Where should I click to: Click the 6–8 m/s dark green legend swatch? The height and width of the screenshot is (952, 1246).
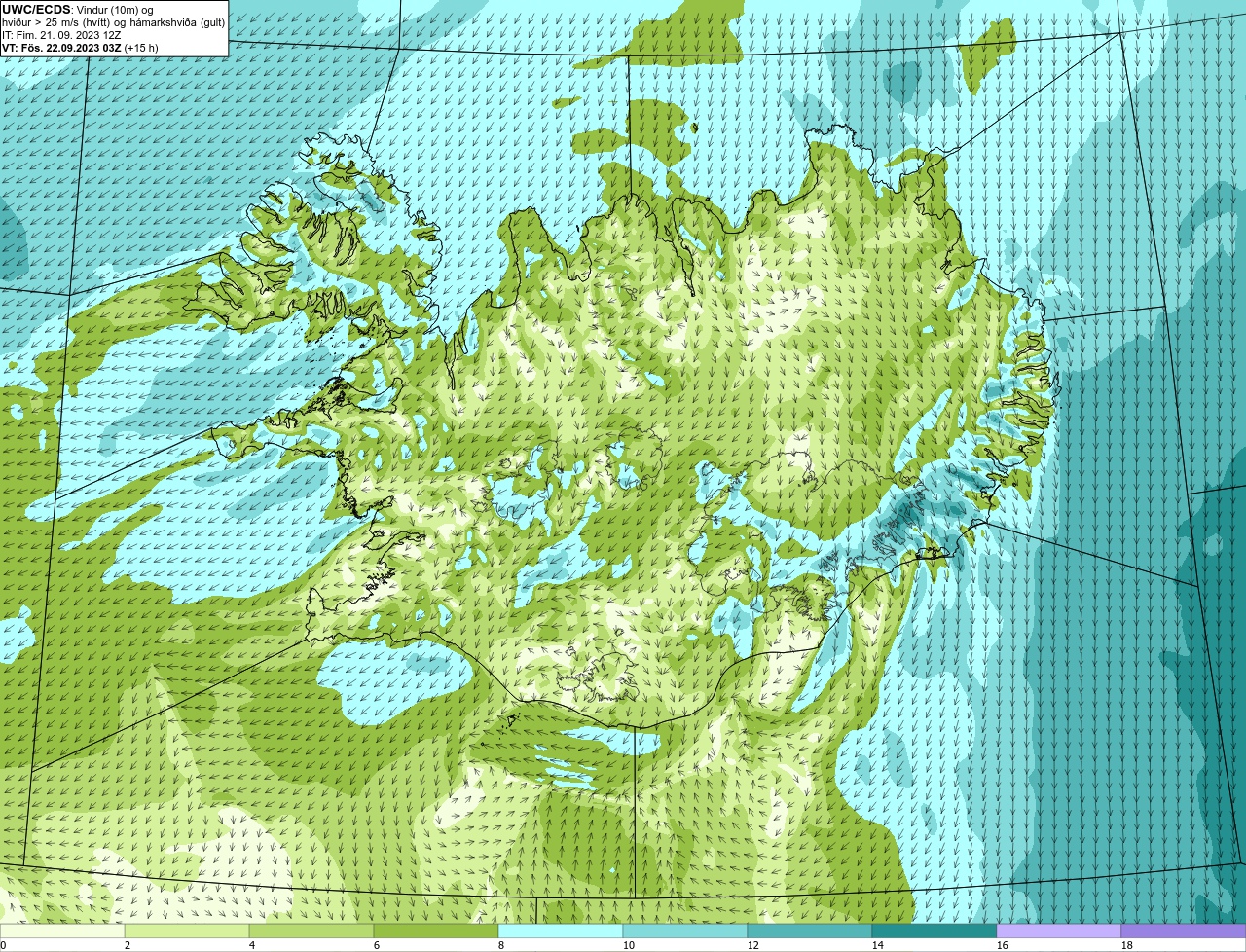(x=436, y=932)
